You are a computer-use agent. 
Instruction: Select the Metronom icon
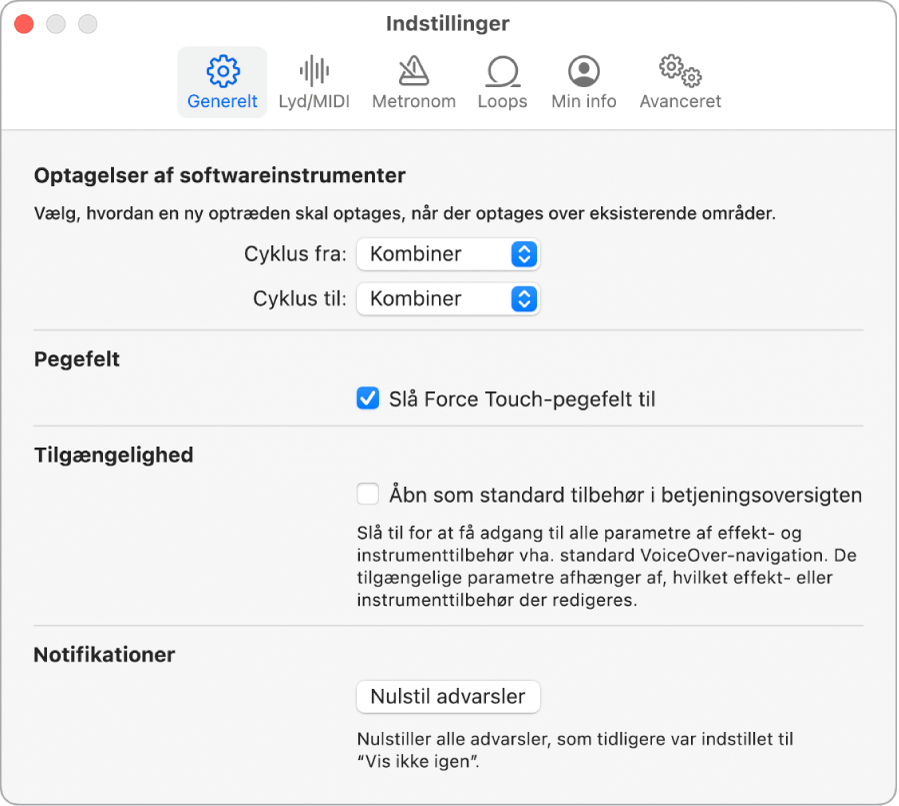coord(413,71)
